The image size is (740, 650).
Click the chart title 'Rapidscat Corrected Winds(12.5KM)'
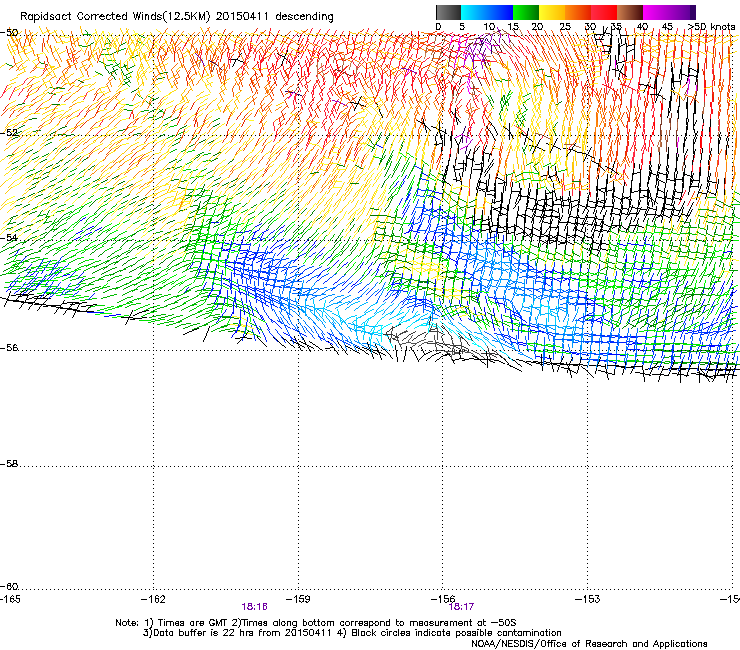coord(115,17)
